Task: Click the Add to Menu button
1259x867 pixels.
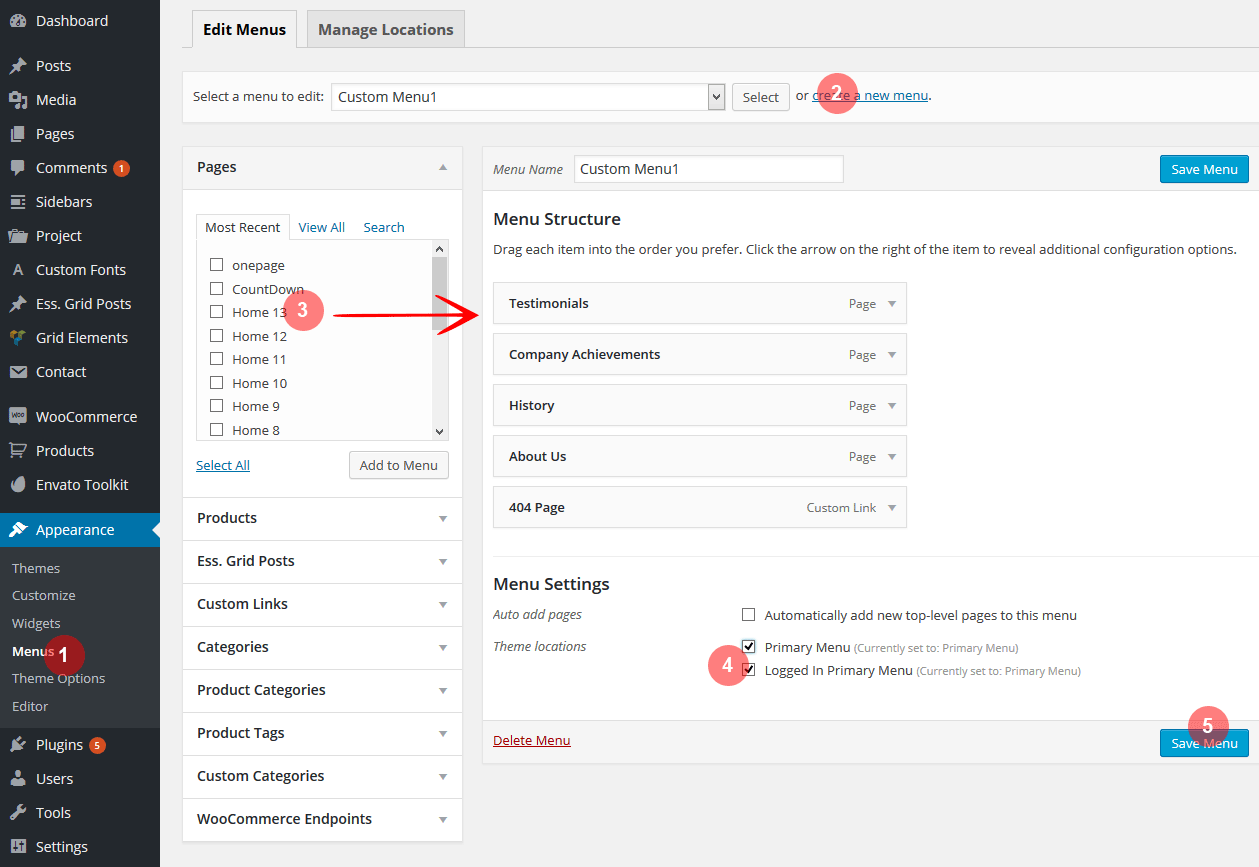Action: click(399, 465)
